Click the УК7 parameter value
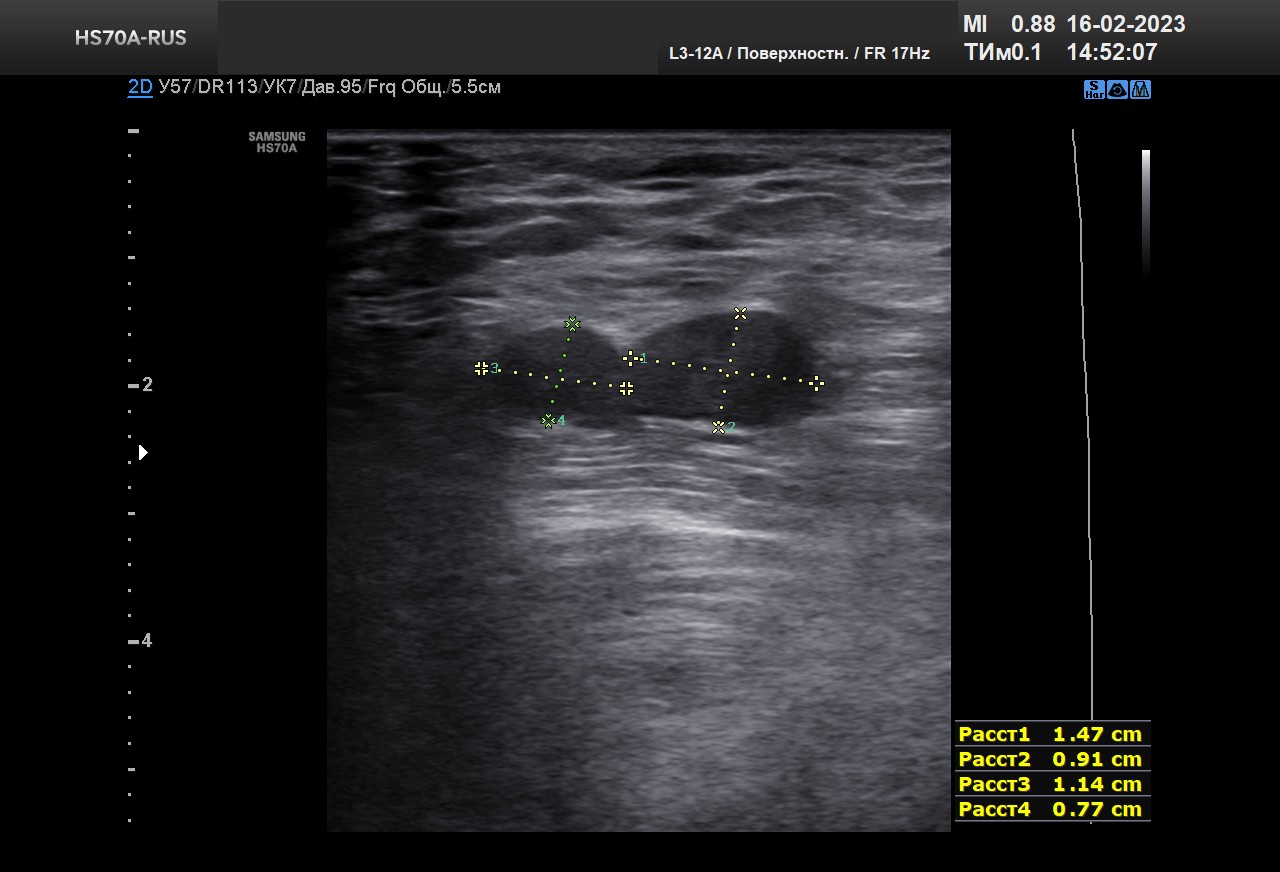1280x872 pixels. [x=280, y=87]
